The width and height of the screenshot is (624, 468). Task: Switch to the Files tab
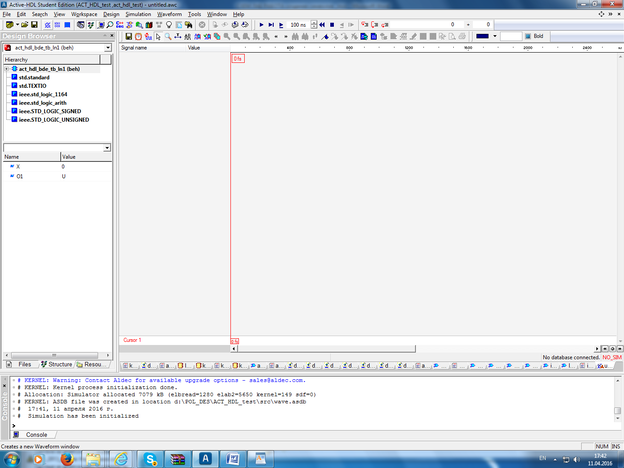tap(20, 365)
